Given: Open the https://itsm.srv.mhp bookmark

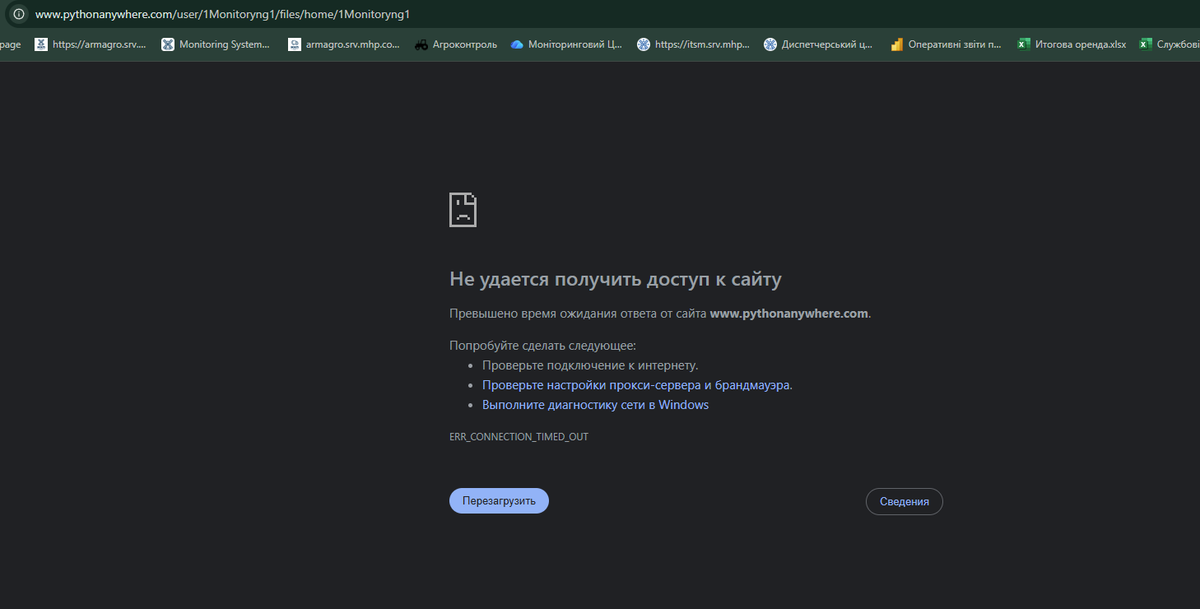Looking at the screenshot, I should [x=693, y=44].
